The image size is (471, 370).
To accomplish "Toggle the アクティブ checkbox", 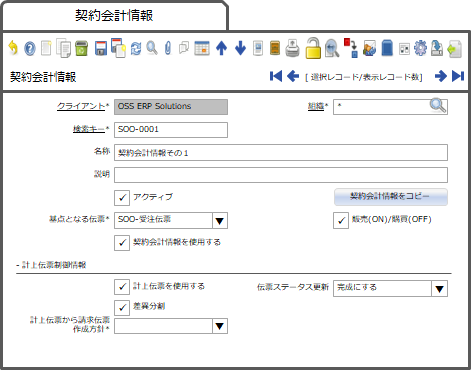I will (122, 197).
